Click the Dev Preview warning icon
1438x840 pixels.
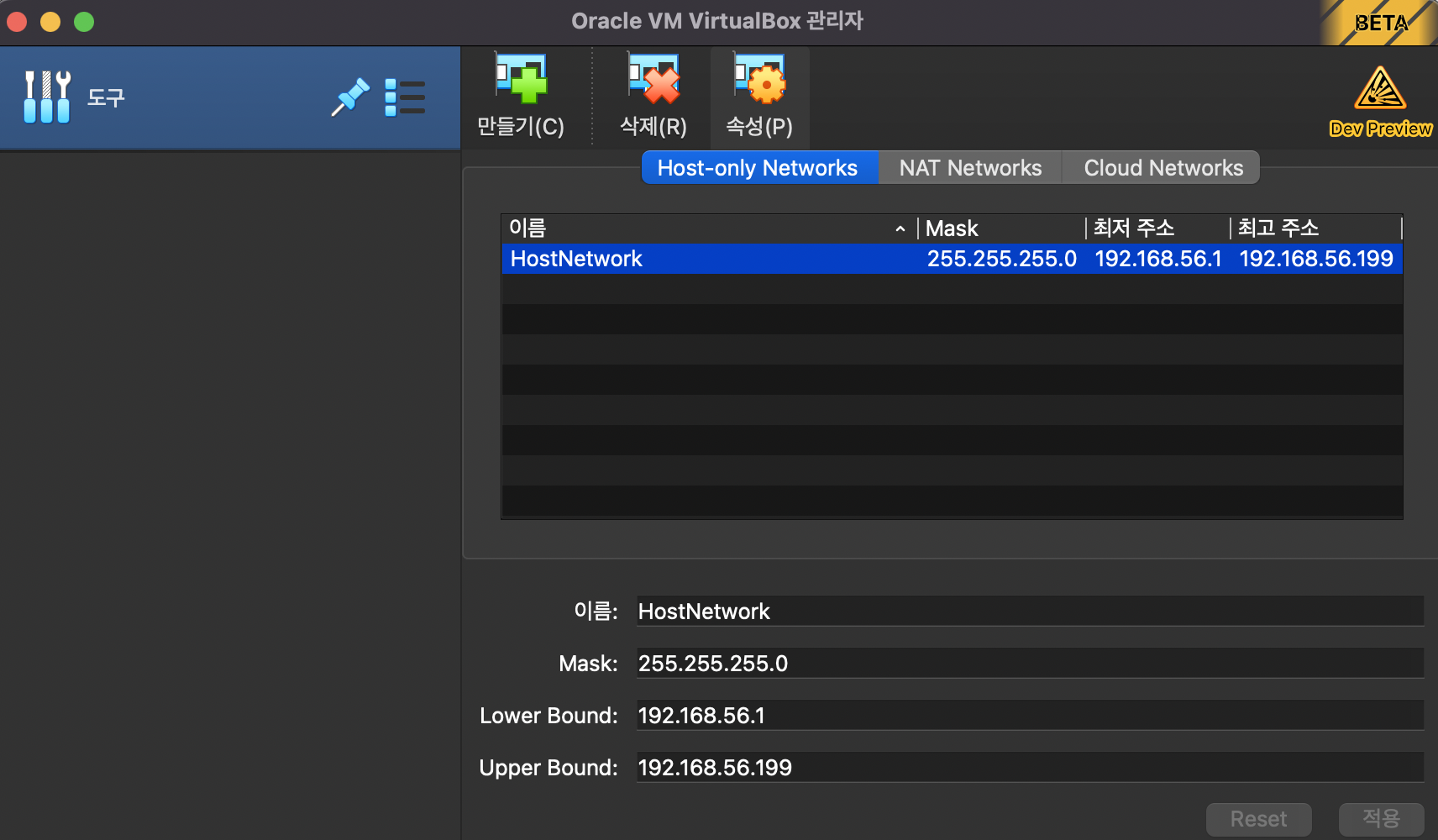point(1380,88)
